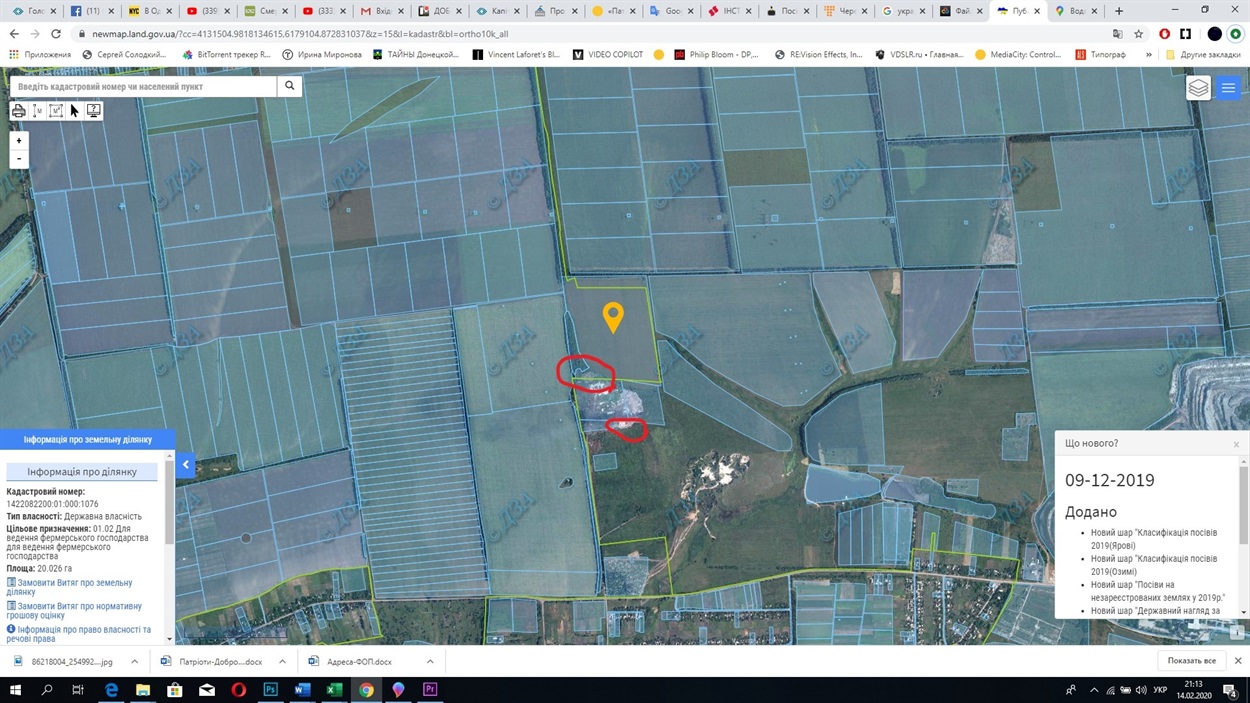Zoom in the map with plus button
1250x703 pixels.
tap(19, 141)
